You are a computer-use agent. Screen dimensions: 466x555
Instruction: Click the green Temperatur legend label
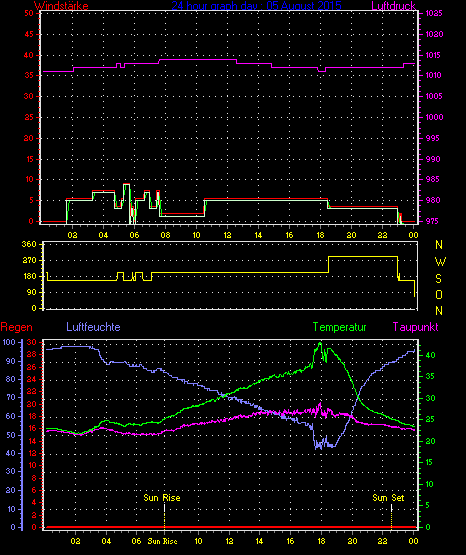coord(339,327)
